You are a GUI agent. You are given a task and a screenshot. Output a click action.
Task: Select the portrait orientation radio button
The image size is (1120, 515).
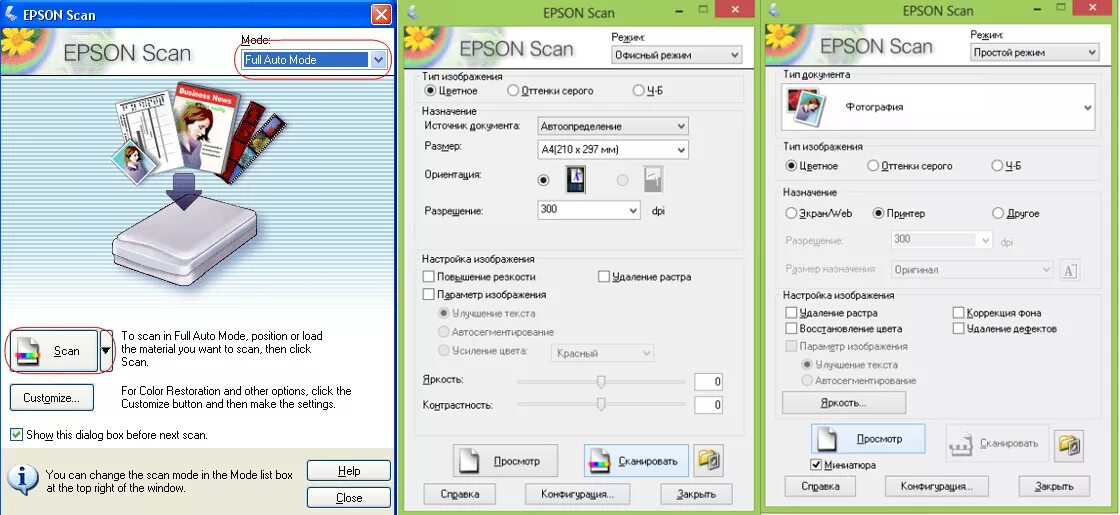pos(544,180)
